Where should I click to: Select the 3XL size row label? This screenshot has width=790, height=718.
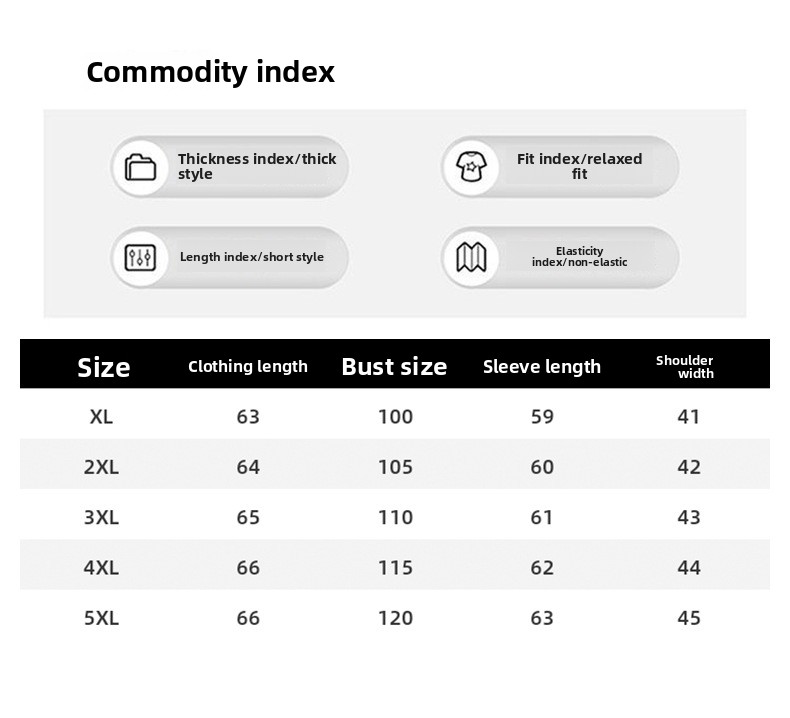[101, 517]
